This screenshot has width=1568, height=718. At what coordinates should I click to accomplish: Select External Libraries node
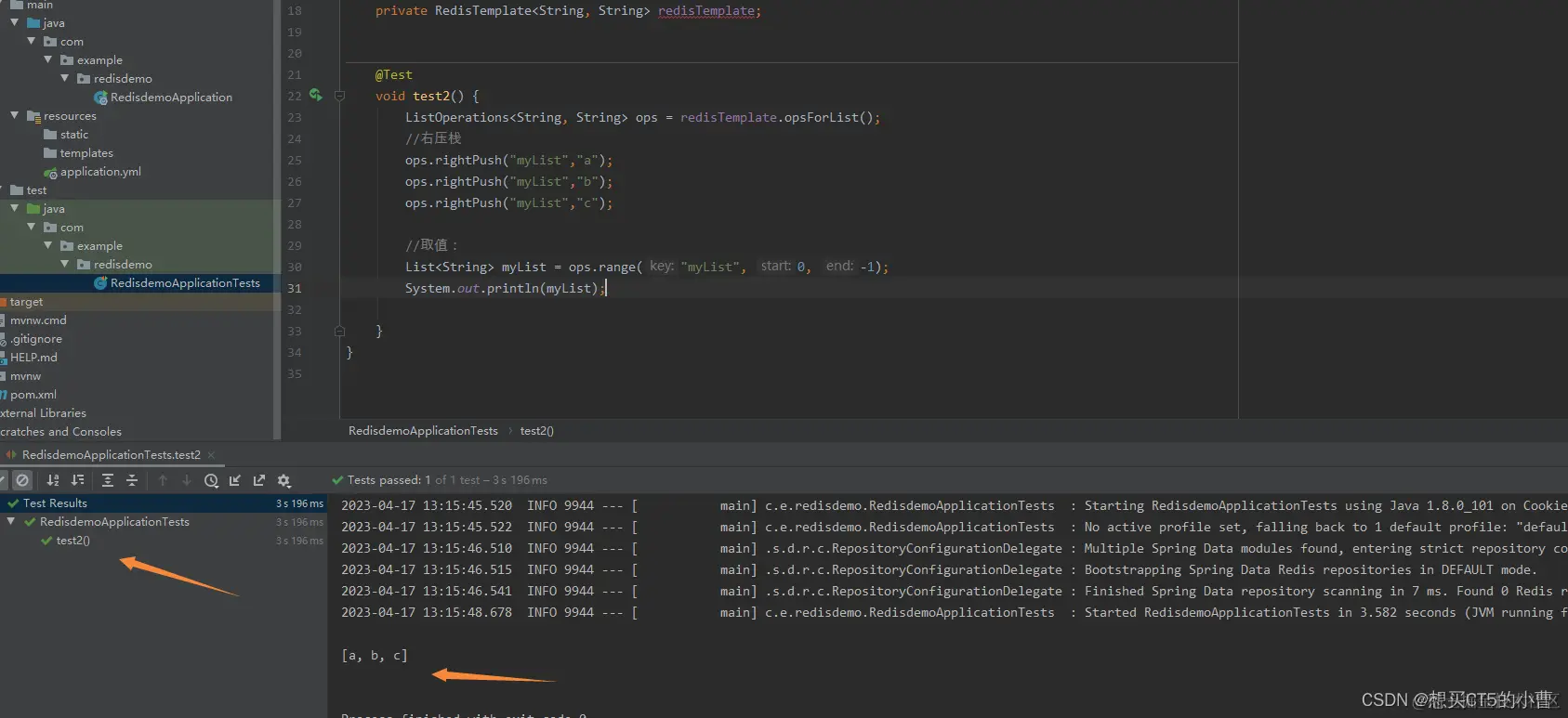(x=43, y=413)
